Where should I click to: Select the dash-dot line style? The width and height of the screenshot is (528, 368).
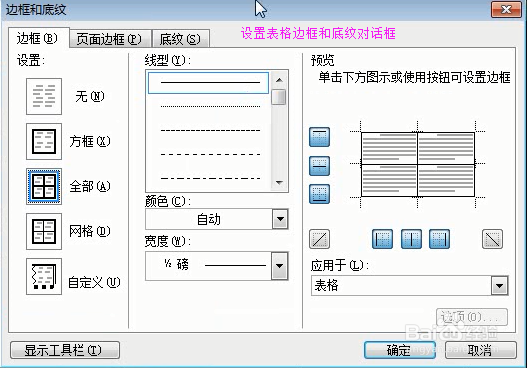point(210,178)
